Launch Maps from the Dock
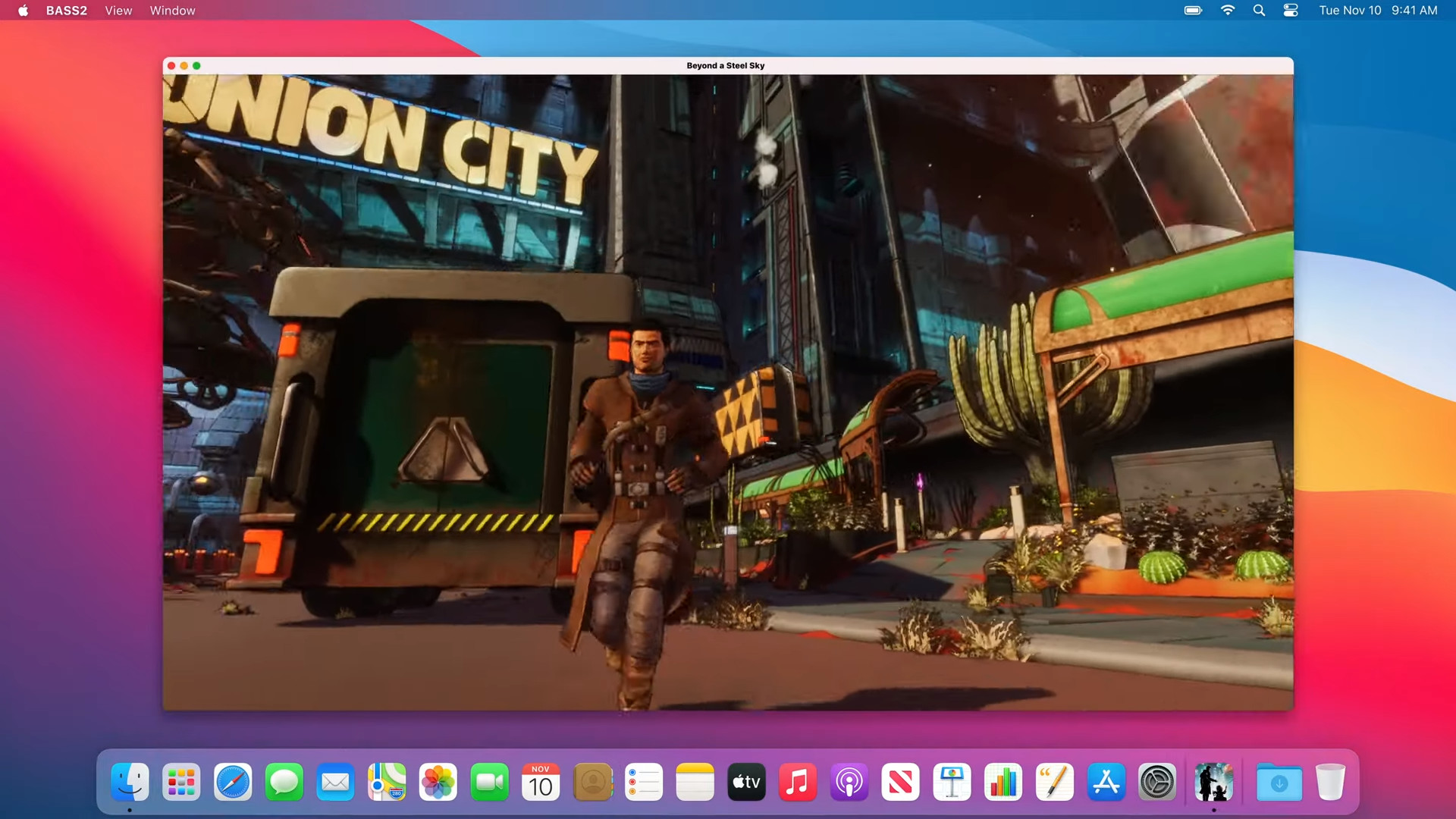 (x=387, y=782)
